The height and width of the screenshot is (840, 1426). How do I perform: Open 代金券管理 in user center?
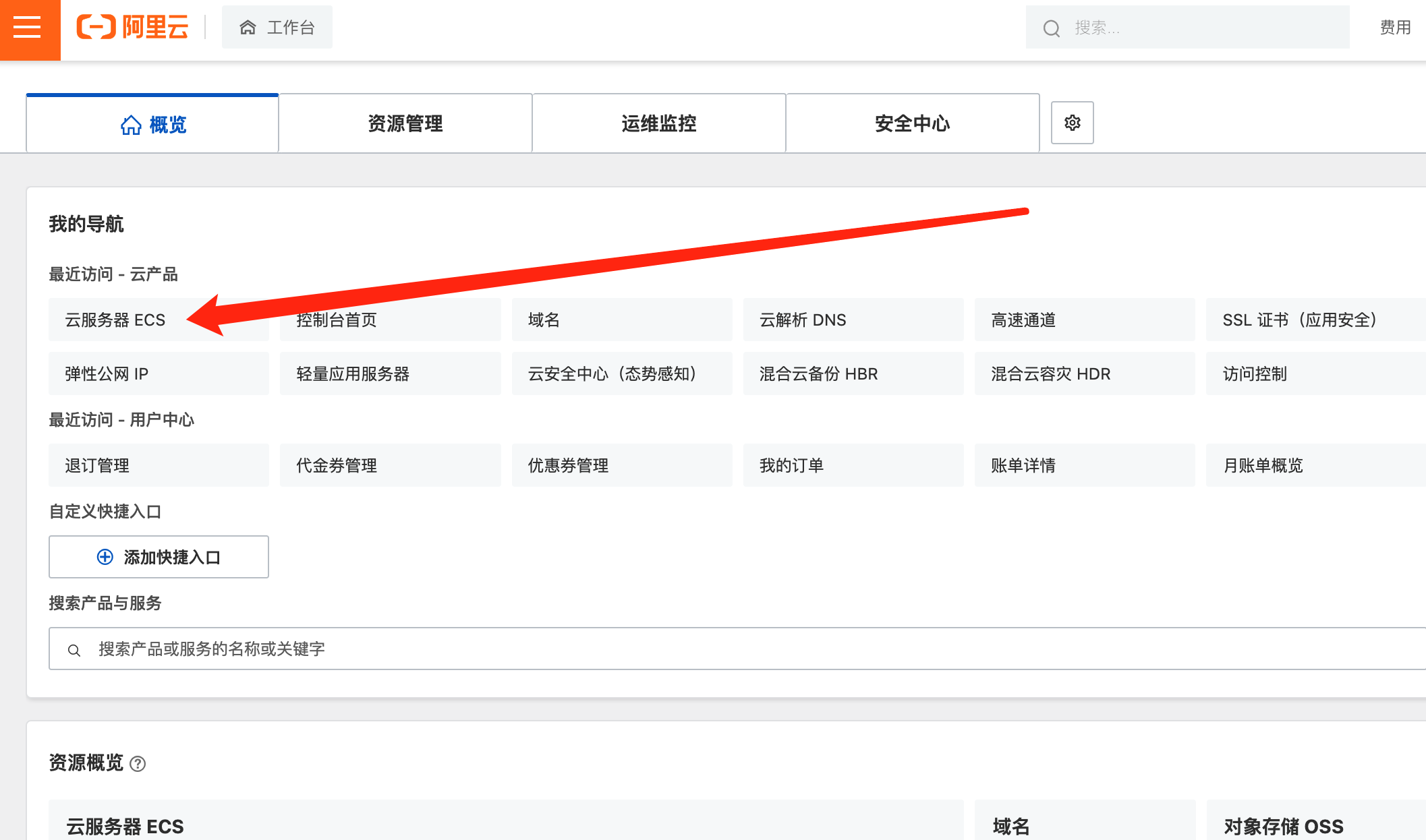[390, 465]
